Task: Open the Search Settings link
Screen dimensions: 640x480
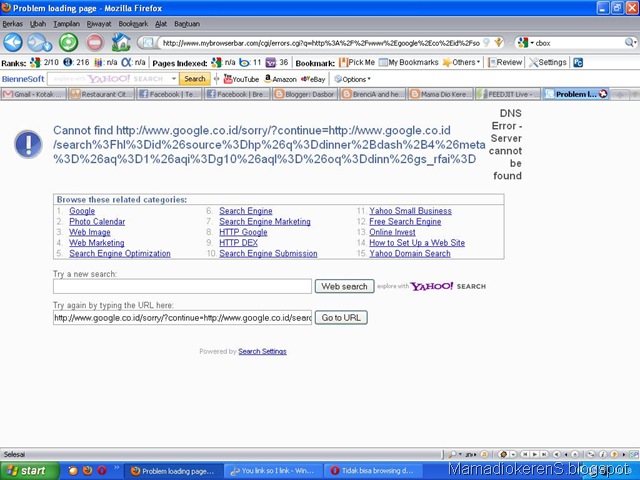Action: 262,351
